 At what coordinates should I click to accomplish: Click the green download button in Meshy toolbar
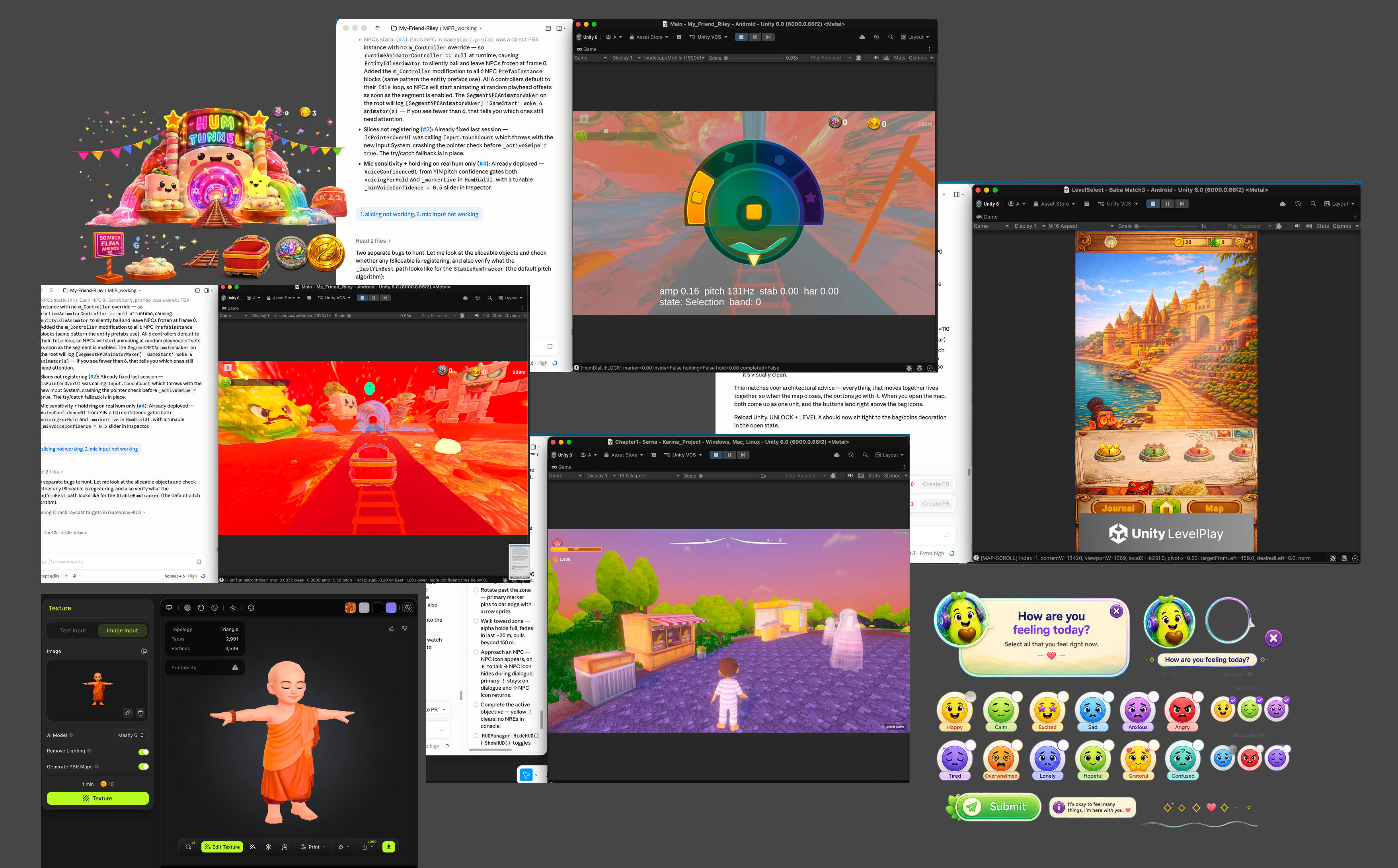(x=389, y=847)
